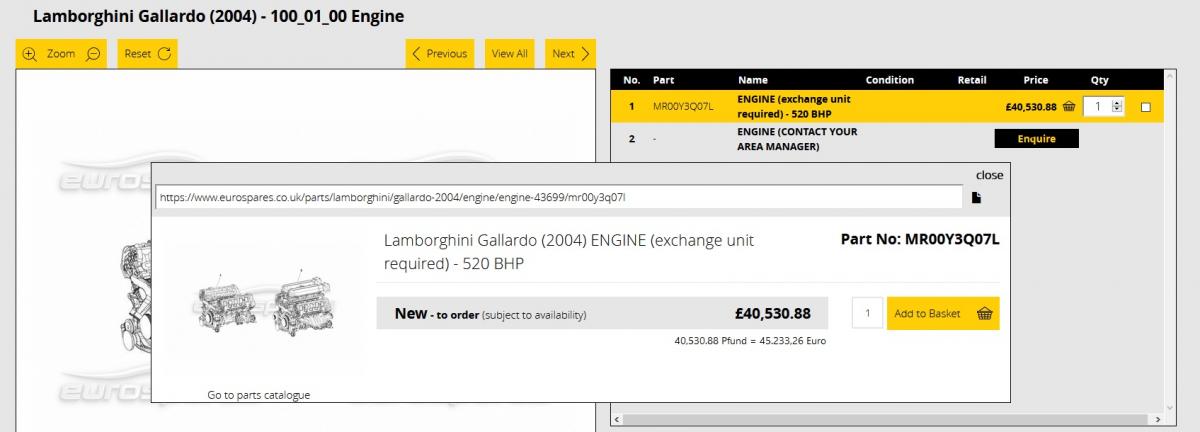This screenshot has height=432, width=1200.
Task: Open the View All diagrams button
Action: (x=509, y=54)
